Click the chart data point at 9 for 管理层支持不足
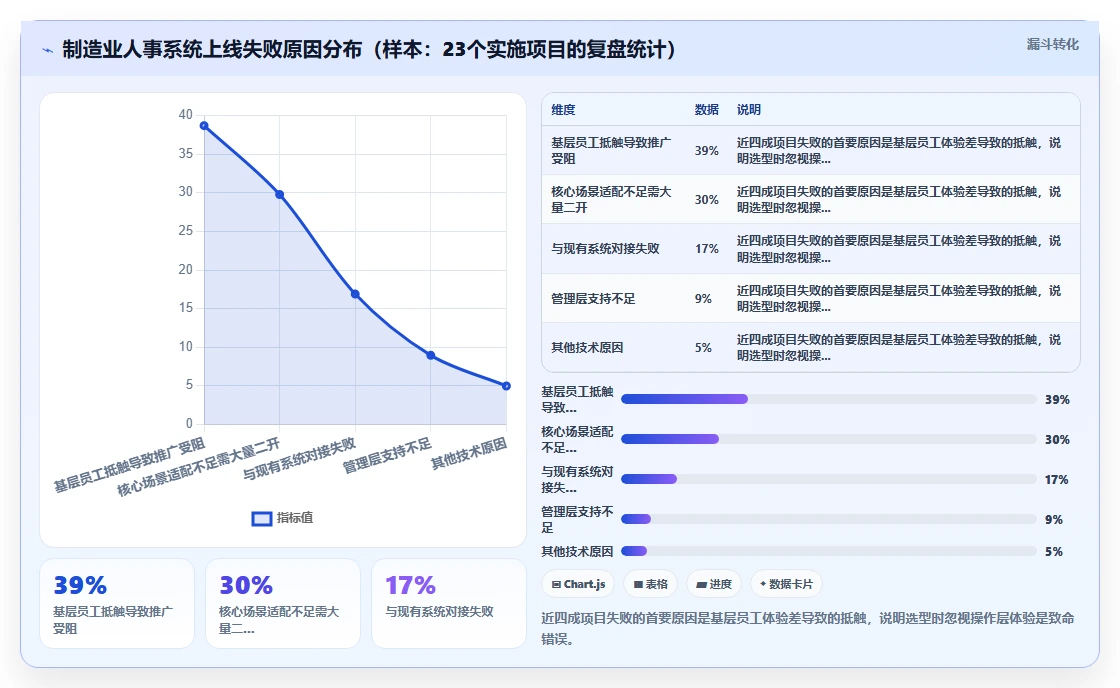Viewport: 1120px width, 688px height. click(x=431, y=355)
